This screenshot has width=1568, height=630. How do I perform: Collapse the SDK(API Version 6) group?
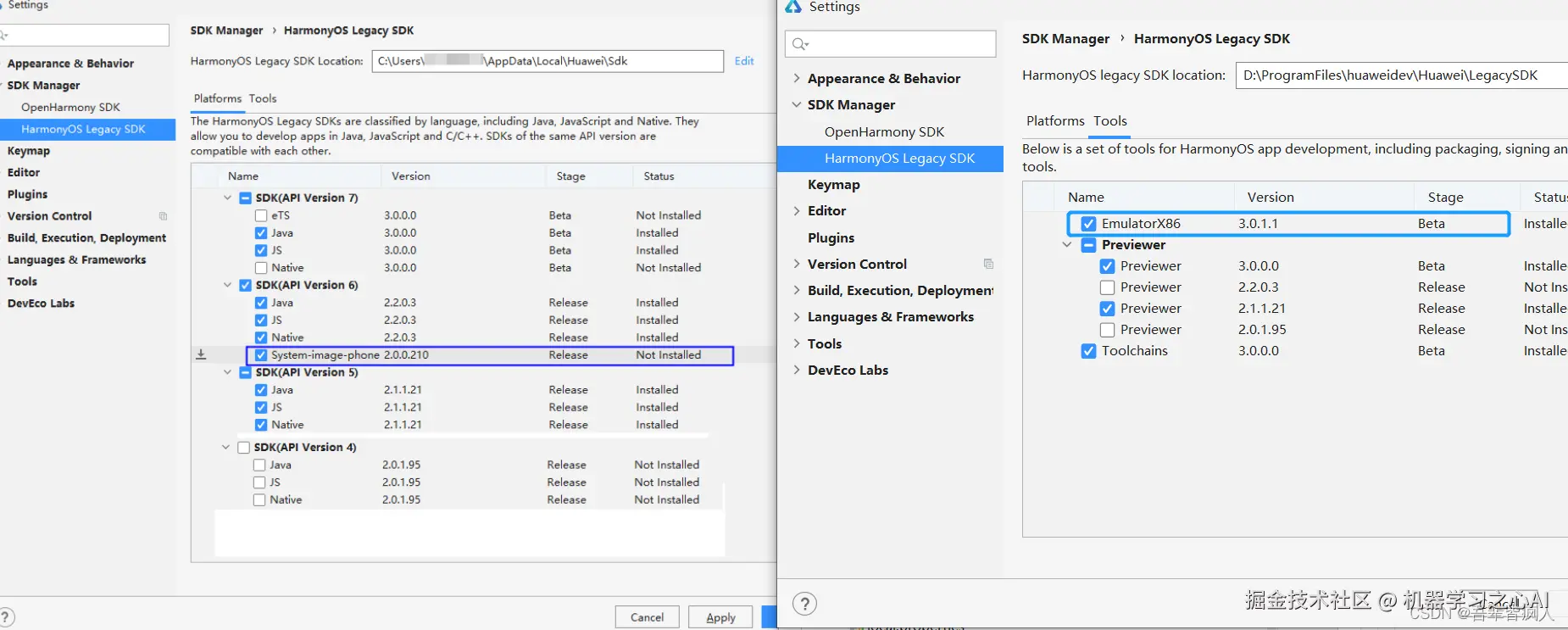pyautogui.click(x=227, y=285)
